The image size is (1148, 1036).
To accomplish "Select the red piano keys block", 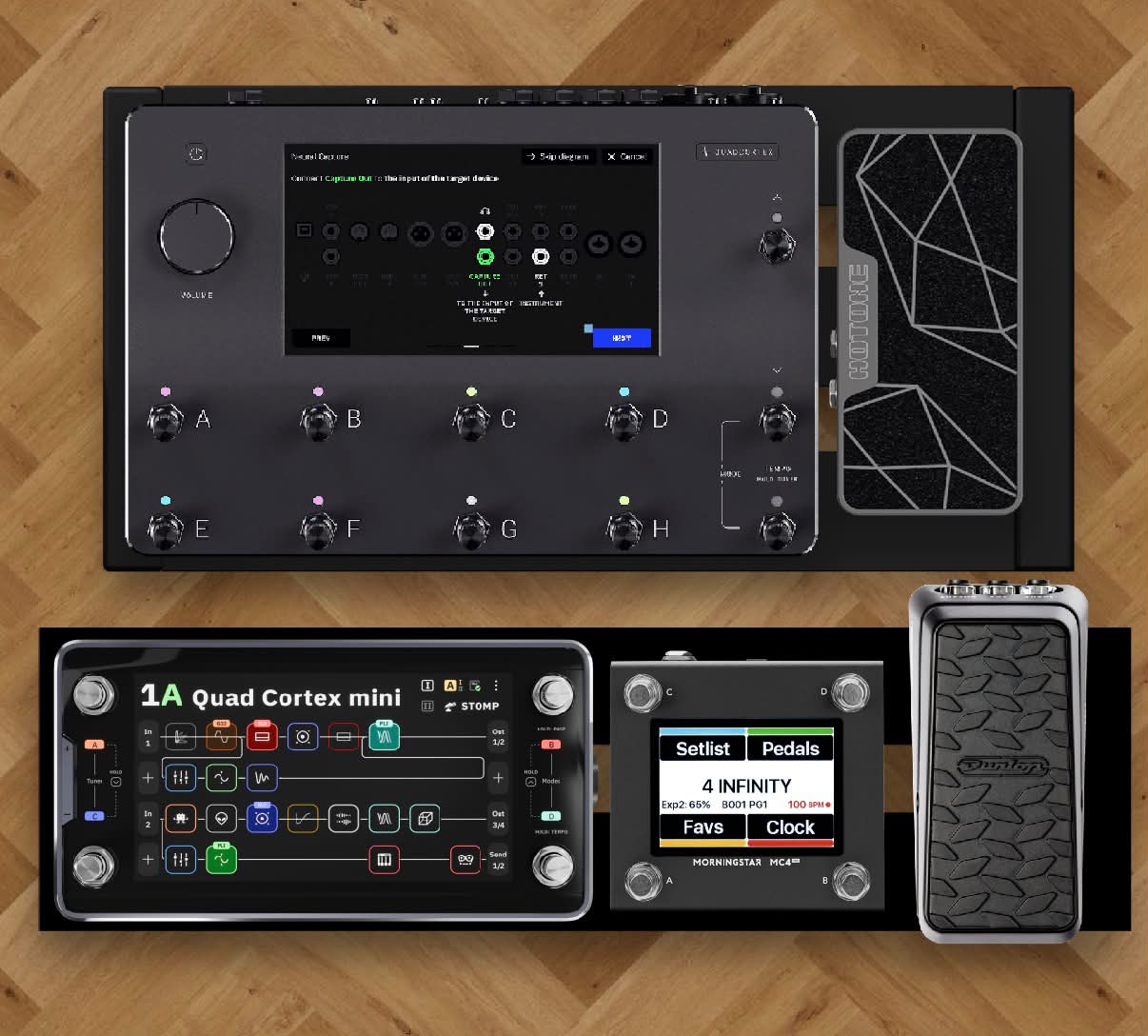I will pyautogui.click(x=384, y=860).
